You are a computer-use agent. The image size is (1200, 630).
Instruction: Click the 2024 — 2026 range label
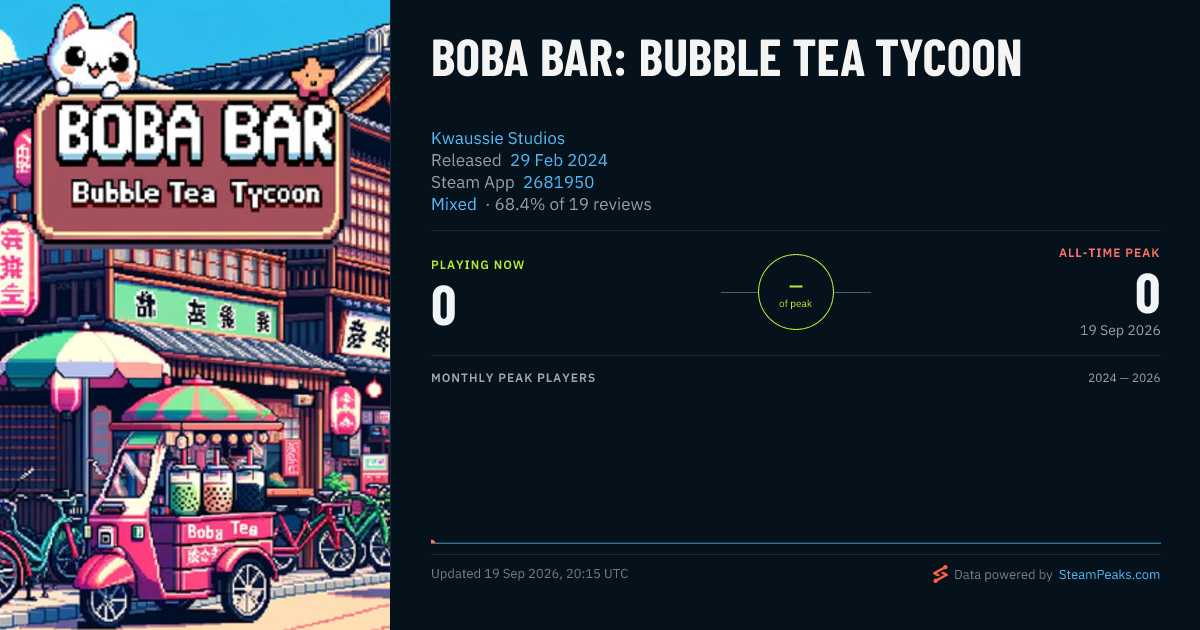1124,378
